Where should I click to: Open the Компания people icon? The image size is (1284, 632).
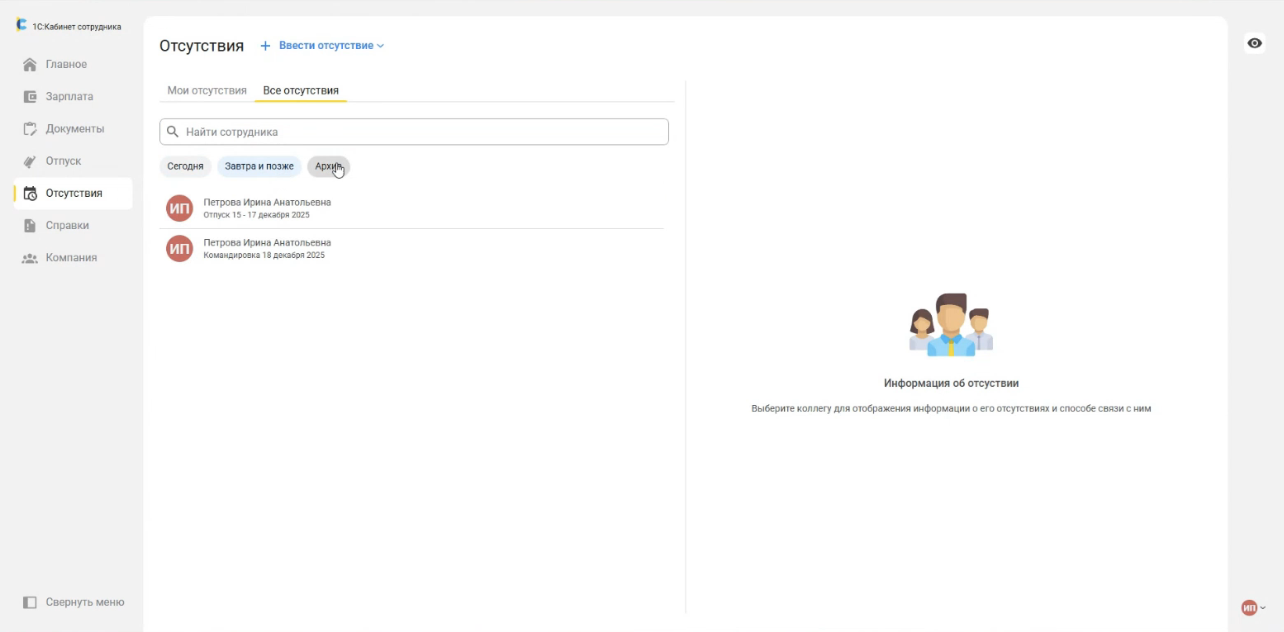30,258
